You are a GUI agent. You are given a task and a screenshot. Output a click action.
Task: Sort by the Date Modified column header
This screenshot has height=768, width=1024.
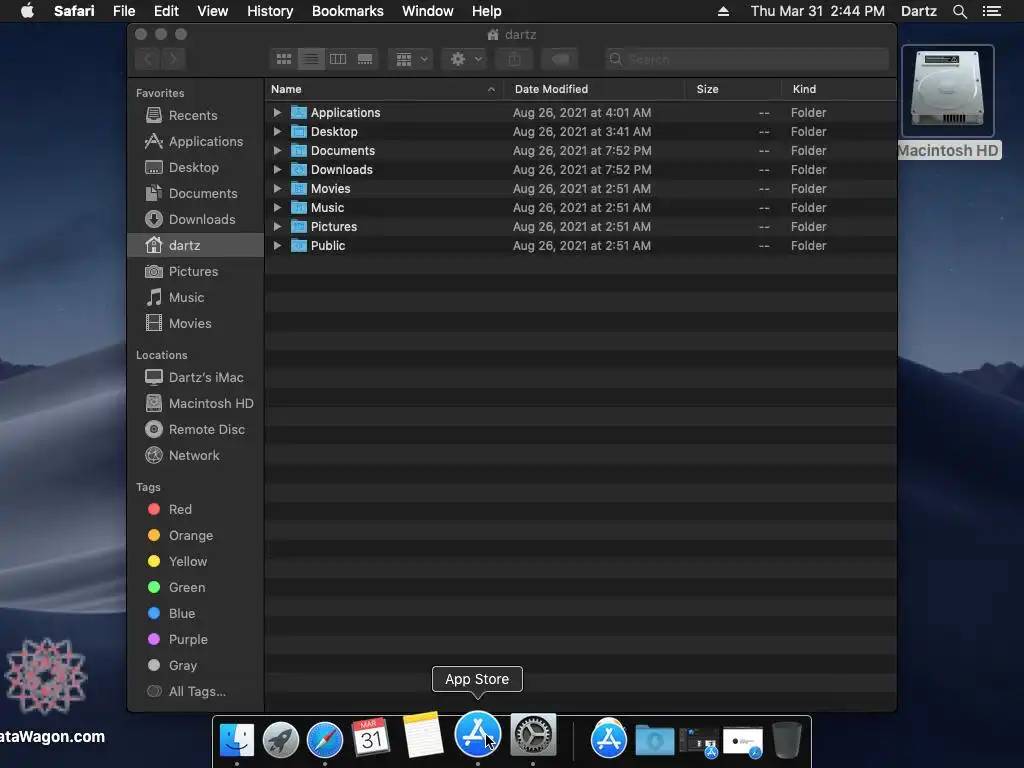(594, 89)
